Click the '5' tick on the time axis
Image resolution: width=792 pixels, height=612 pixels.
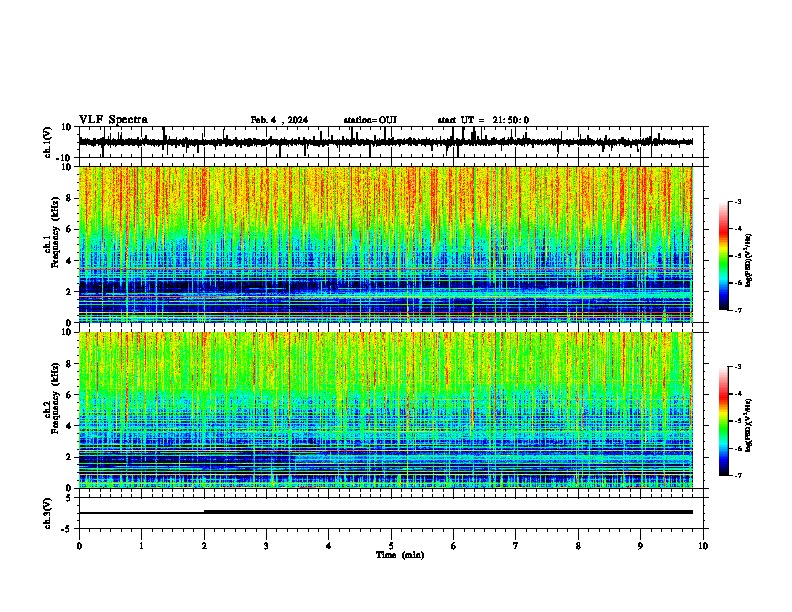(x=391, y=546)
